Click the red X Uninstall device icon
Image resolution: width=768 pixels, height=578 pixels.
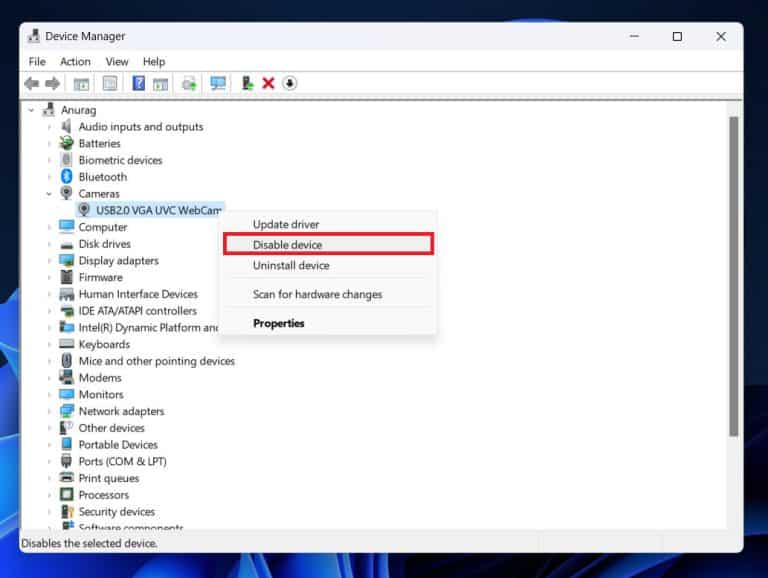(x=268, y=83)
